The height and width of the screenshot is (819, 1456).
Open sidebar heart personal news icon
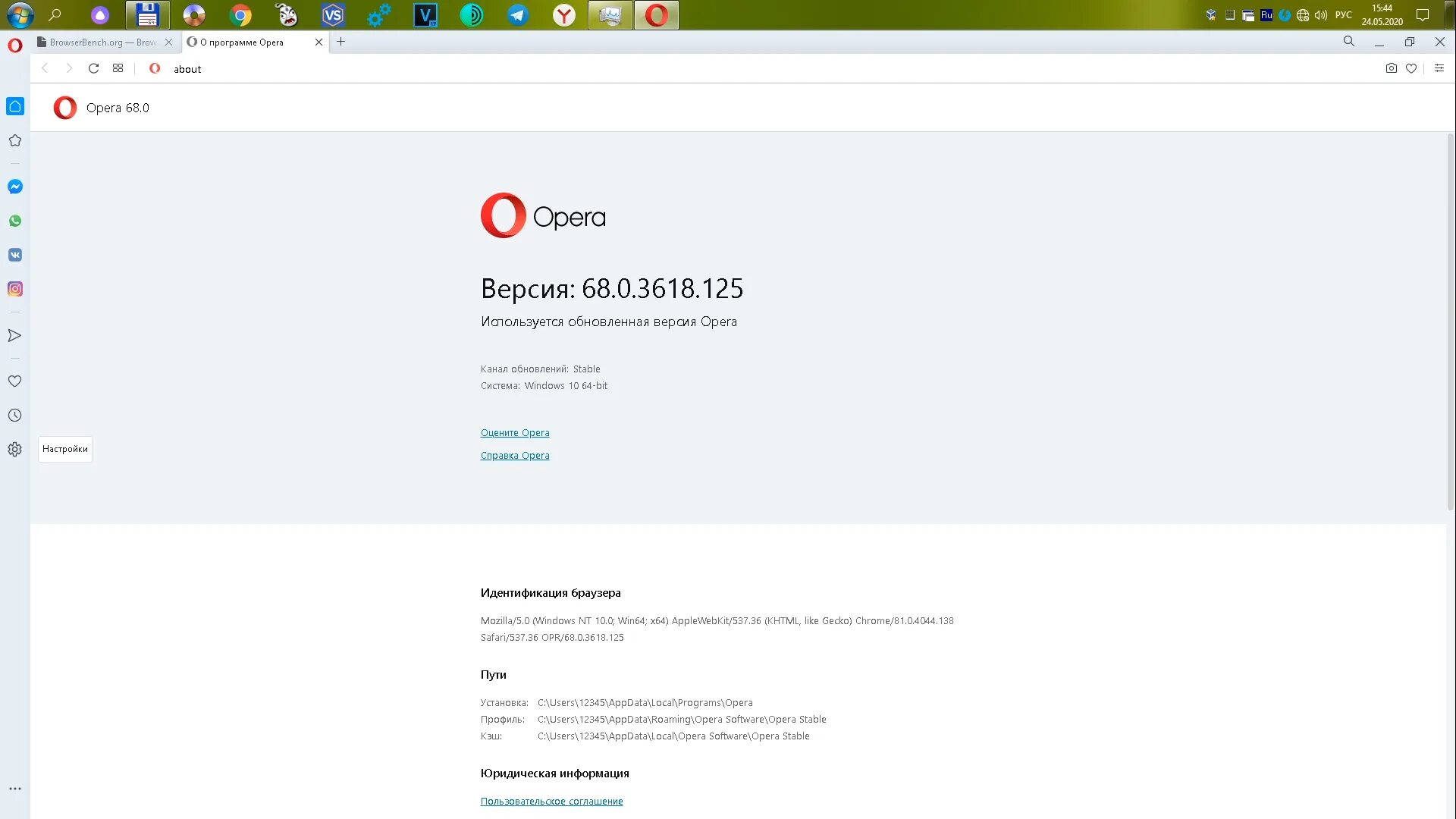[15, 381]
